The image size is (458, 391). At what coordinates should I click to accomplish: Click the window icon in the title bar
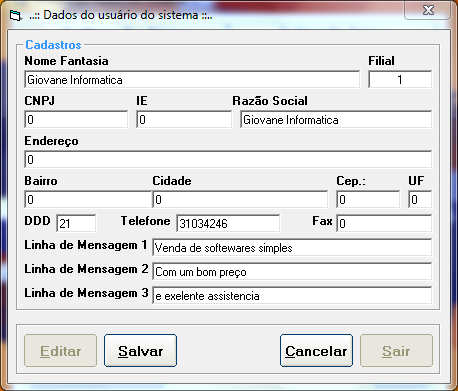coord(15,15)
